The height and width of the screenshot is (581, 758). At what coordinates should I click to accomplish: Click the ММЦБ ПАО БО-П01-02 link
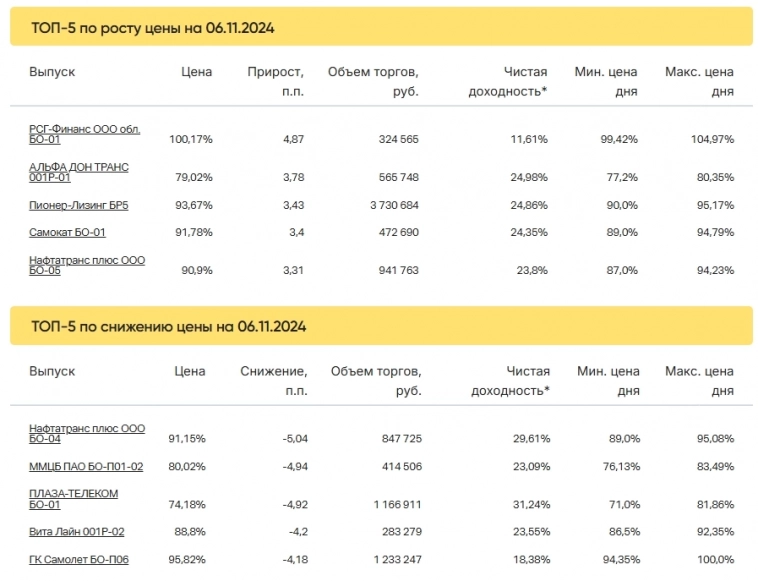[86, 466]
